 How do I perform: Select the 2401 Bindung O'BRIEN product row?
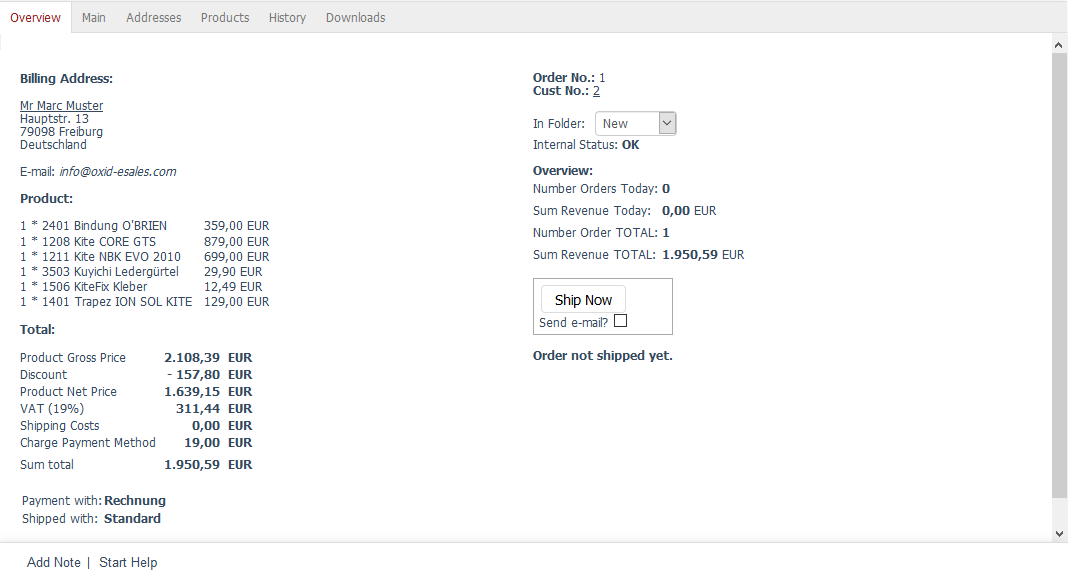tap(144, 225)
